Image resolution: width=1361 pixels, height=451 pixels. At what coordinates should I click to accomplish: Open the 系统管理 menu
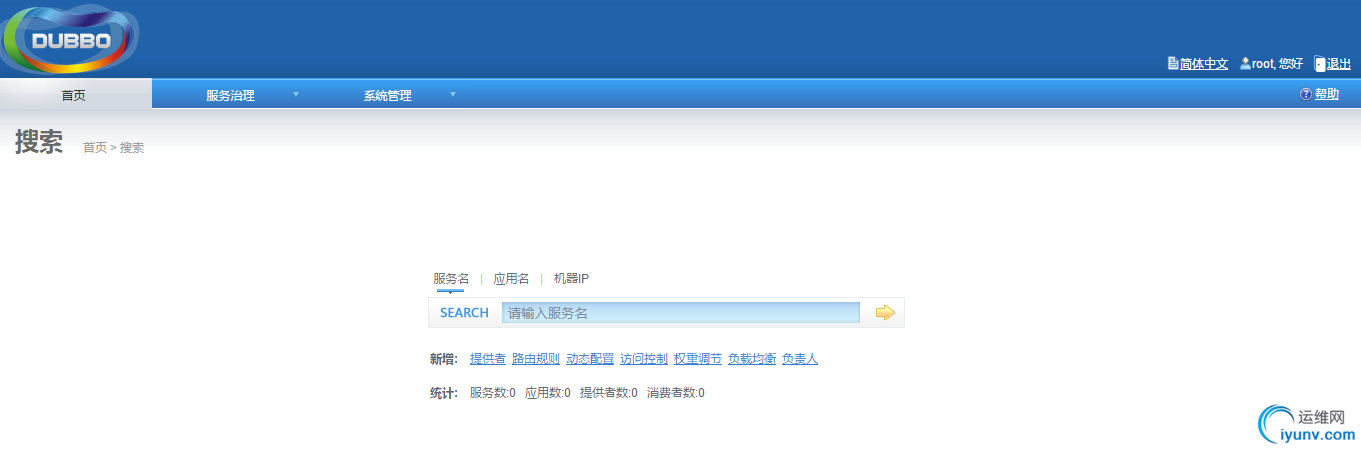click(x=387, y=96)
